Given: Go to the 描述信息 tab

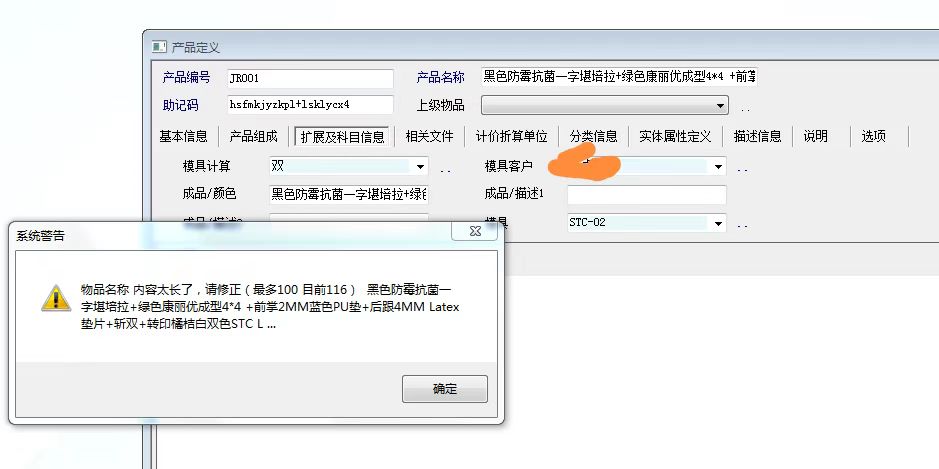Looking at the screenshot, I should [758, 137].
